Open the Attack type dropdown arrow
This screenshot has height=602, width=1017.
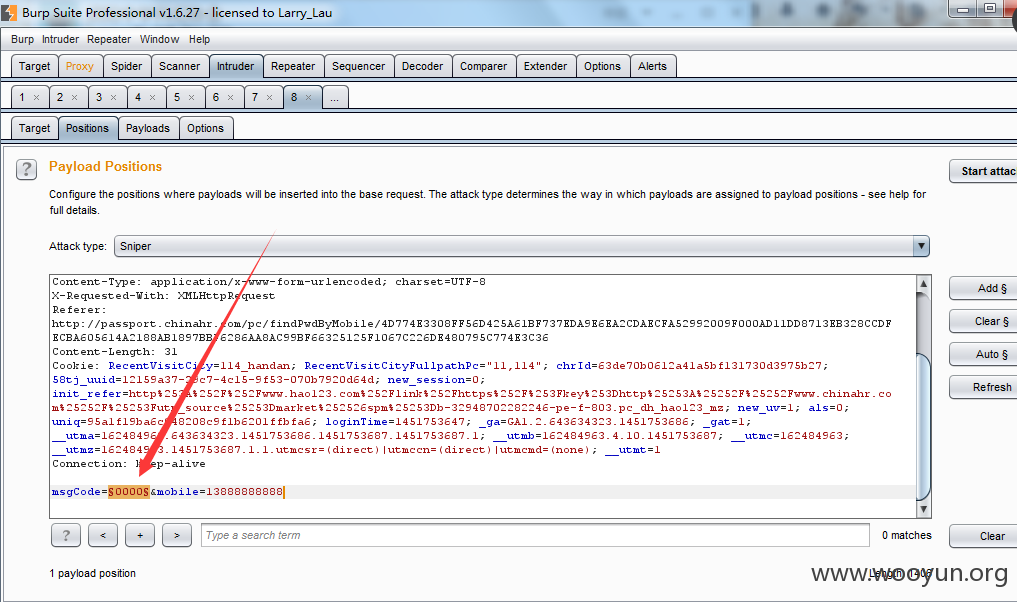tap(920, 246)
